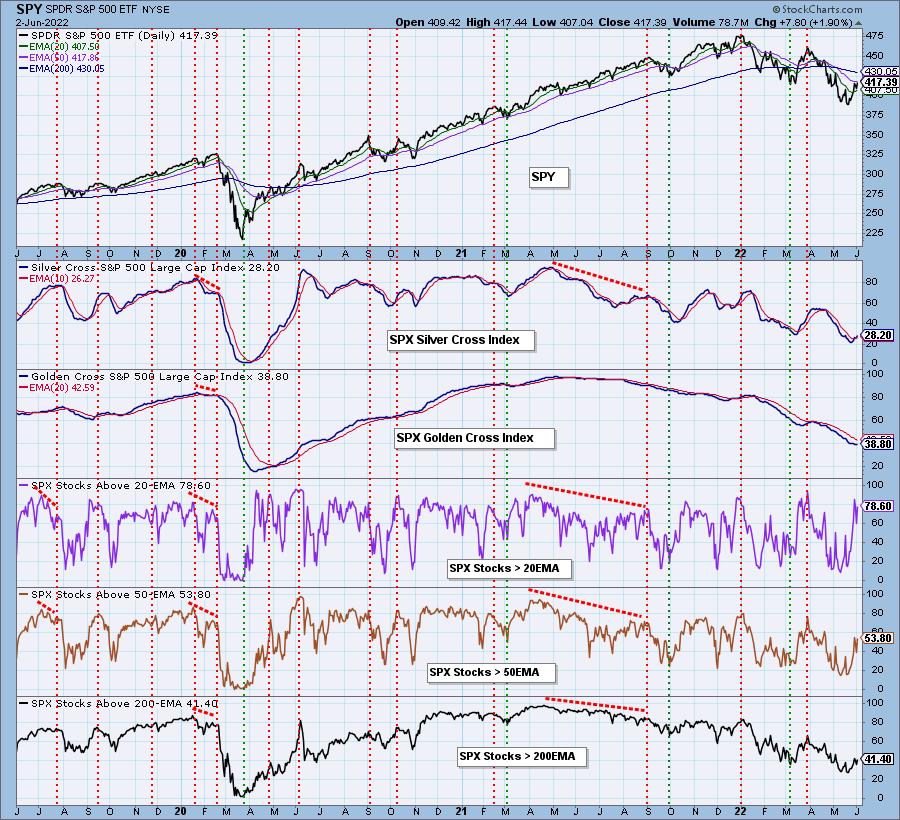Select the SPX Stocks Above 200-EMA 41.40 legend

[x=118, y=704]
